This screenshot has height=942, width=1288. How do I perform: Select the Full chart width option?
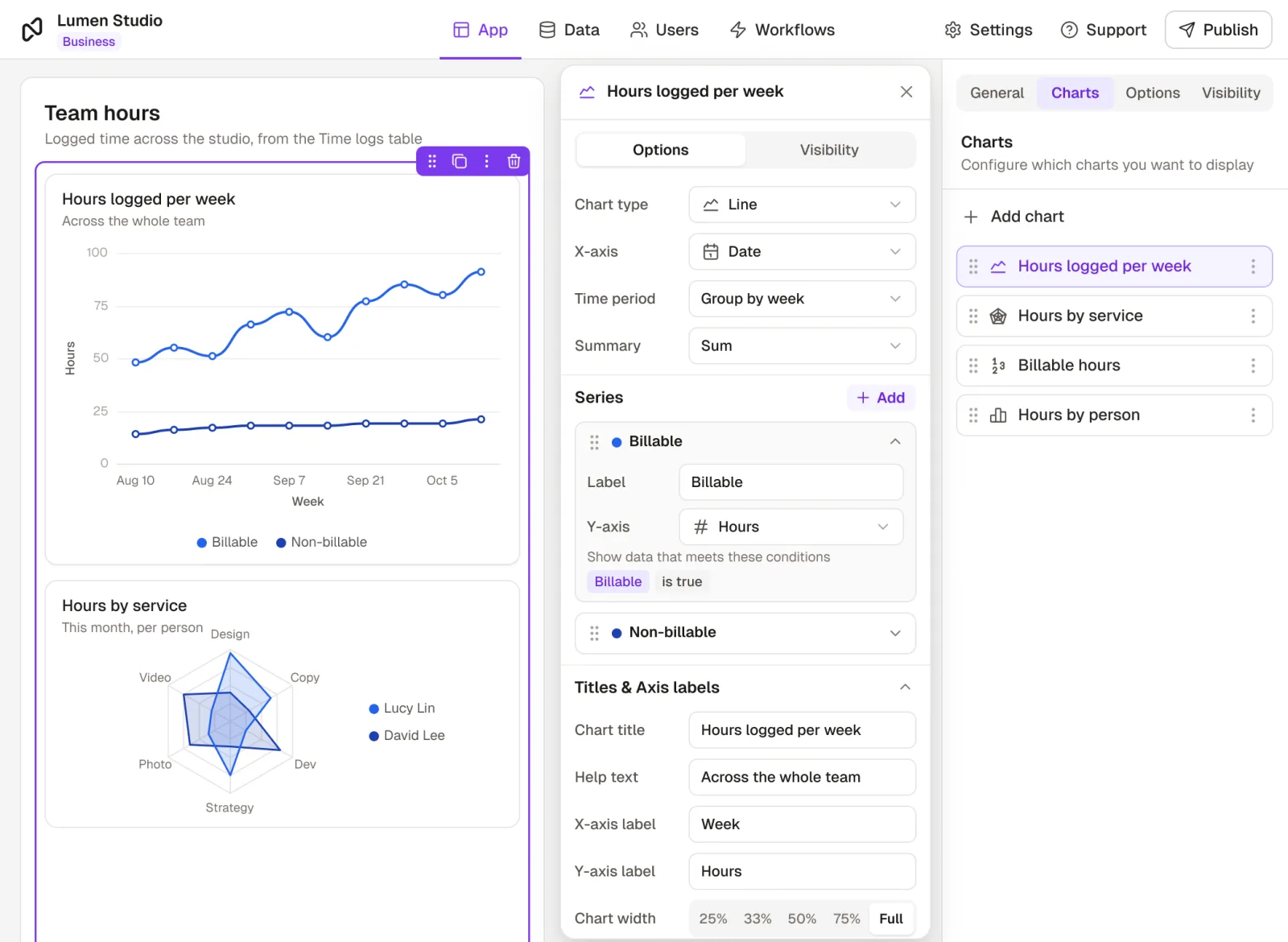pyautogui.click(x=891, y=919)
